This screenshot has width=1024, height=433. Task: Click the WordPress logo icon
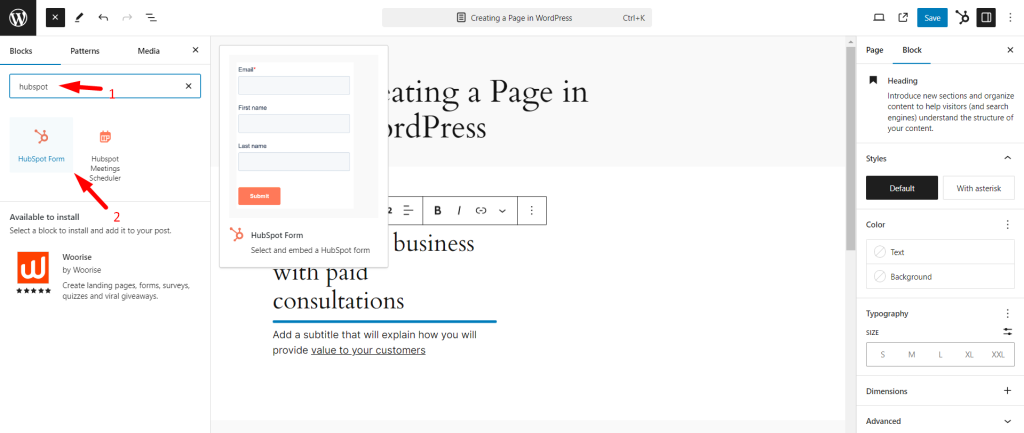(x=18, y=18)
